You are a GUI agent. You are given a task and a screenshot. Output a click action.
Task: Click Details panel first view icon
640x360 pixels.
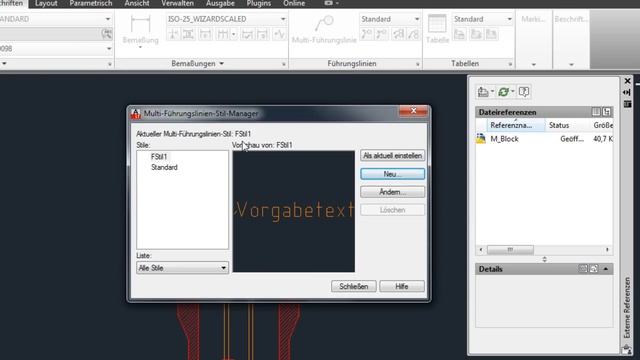pos(583,269)
